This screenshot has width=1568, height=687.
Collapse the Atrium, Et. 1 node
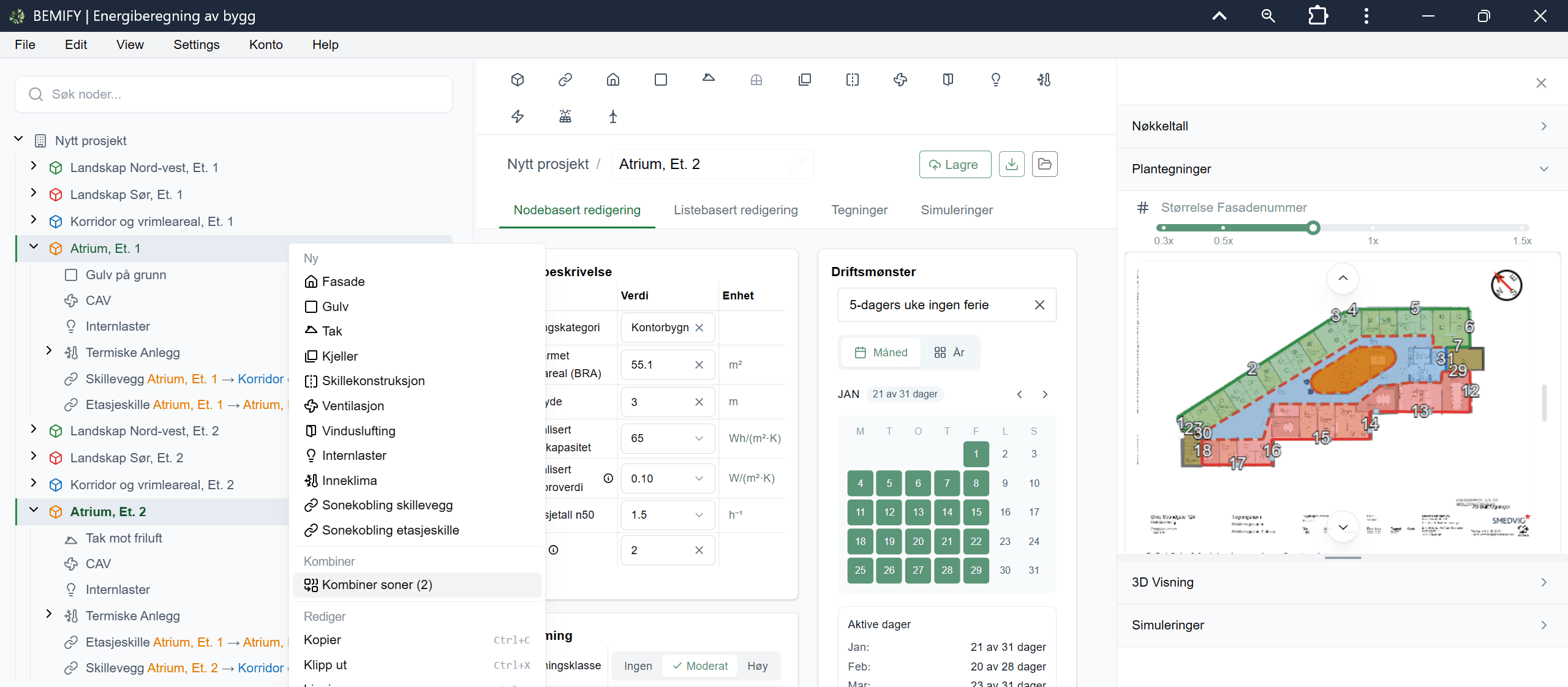click(34, 247)
